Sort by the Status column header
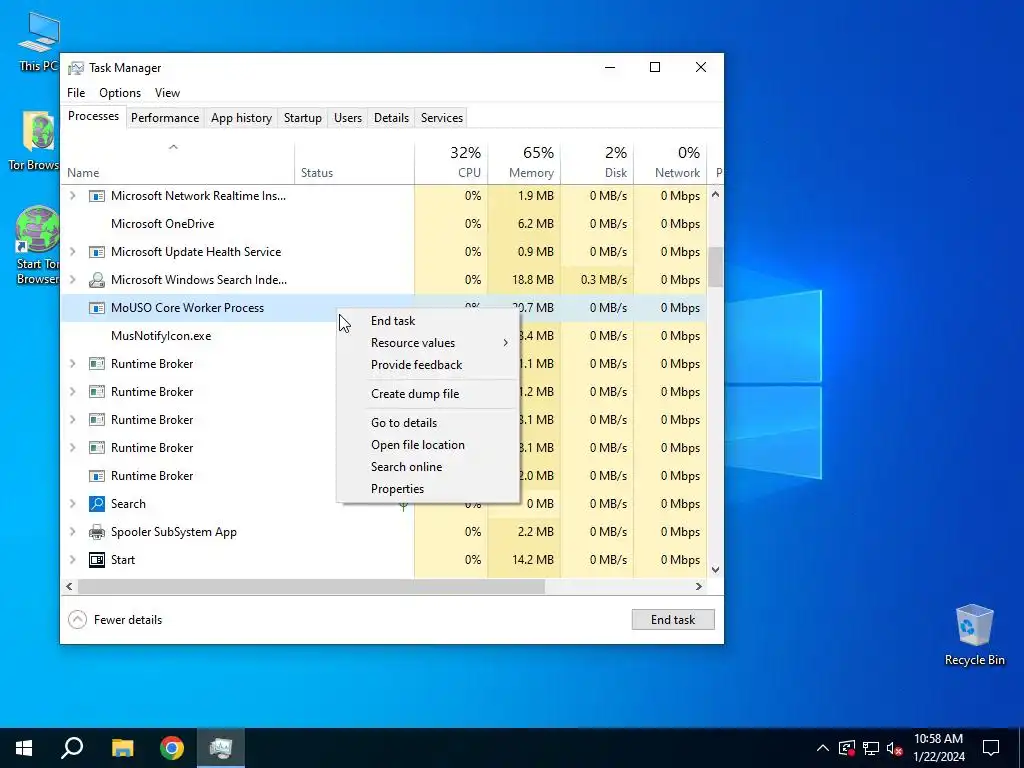1024x768 pixels. [355, 163]
